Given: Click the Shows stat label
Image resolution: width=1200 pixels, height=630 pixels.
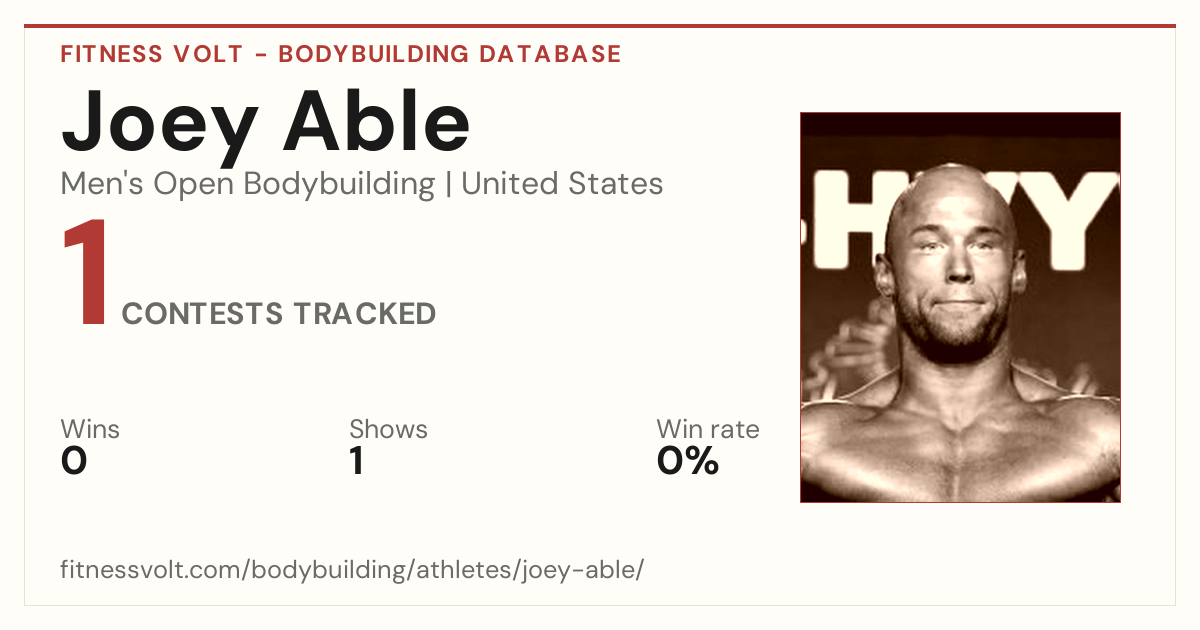Looking at the screenshot, I should point(388,429).
